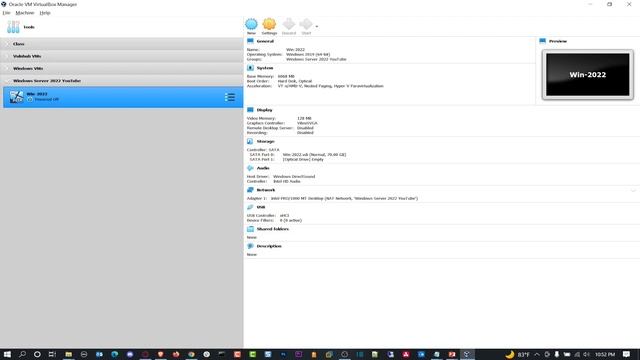Image resolution: width=640 pixels, height=360 pixels.
Task: Expand the Class VM group
Action: point(122,44)
